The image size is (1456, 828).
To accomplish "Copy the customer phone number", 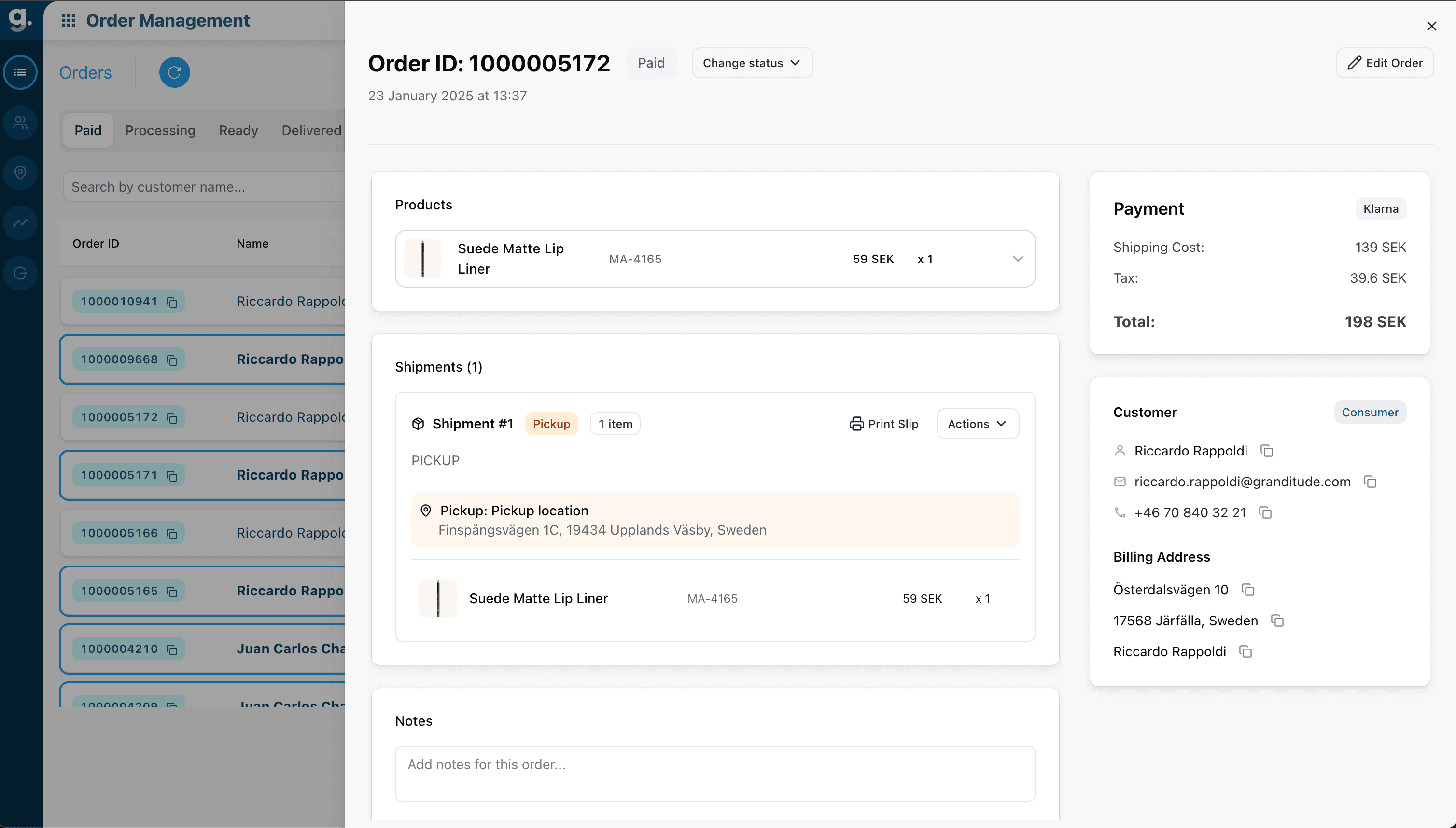I will 1265,512.
